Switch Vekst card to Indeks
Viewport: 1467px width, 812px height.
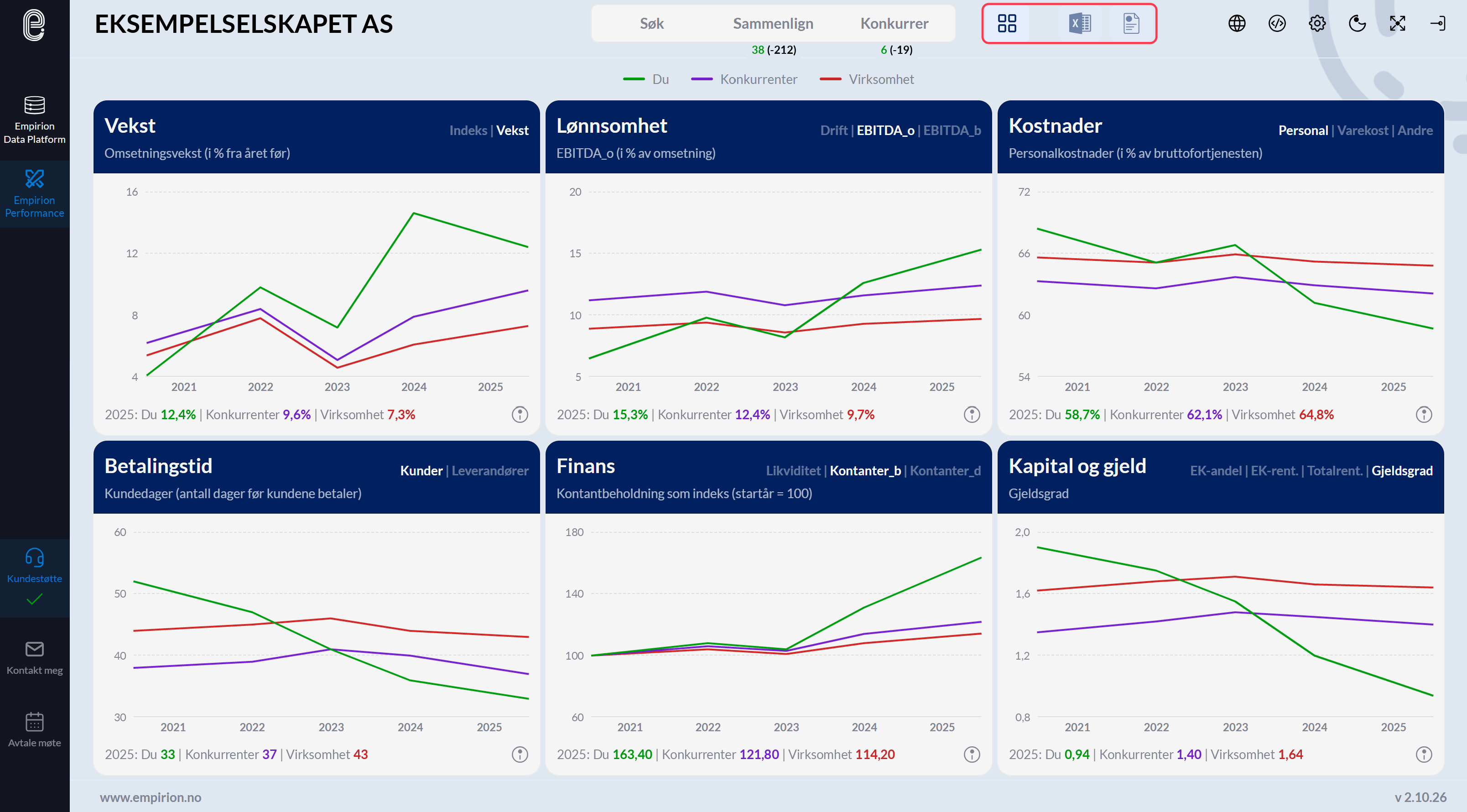click(x=468, y=130)
